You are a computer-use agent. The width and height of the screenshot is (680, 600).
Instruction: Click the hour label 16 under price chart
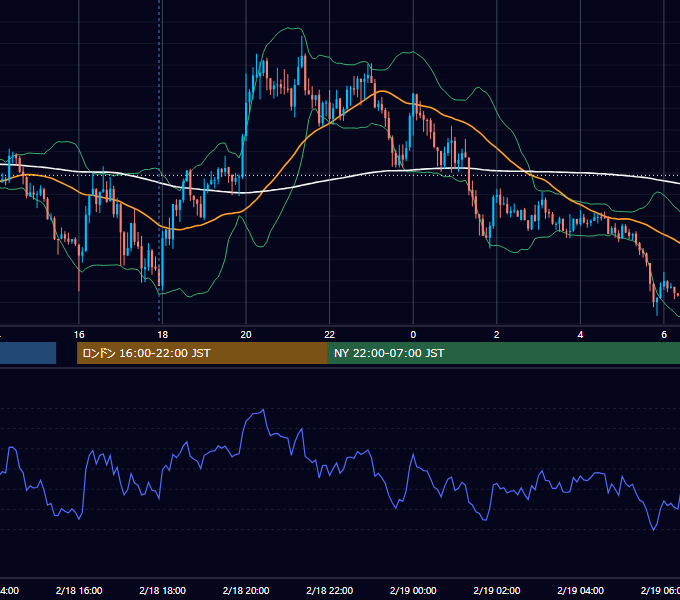pos(79,335)
